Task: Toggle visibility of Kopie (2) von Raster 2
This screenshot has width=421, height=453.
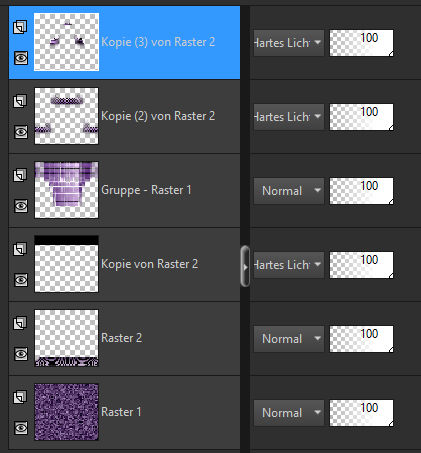Action: point(21,132)
